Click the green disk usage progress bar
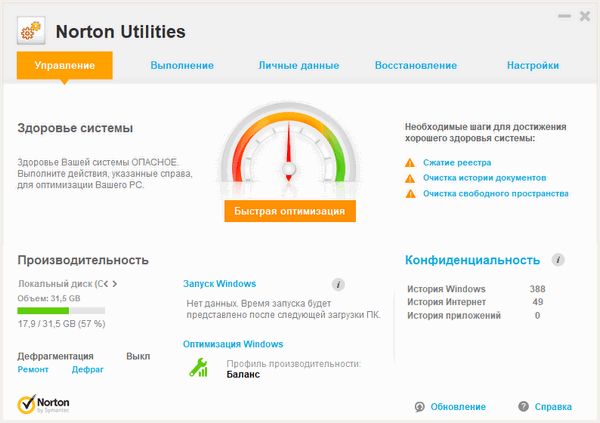The width and height of the screenshot is (600, 423). [x=61, y=310]
